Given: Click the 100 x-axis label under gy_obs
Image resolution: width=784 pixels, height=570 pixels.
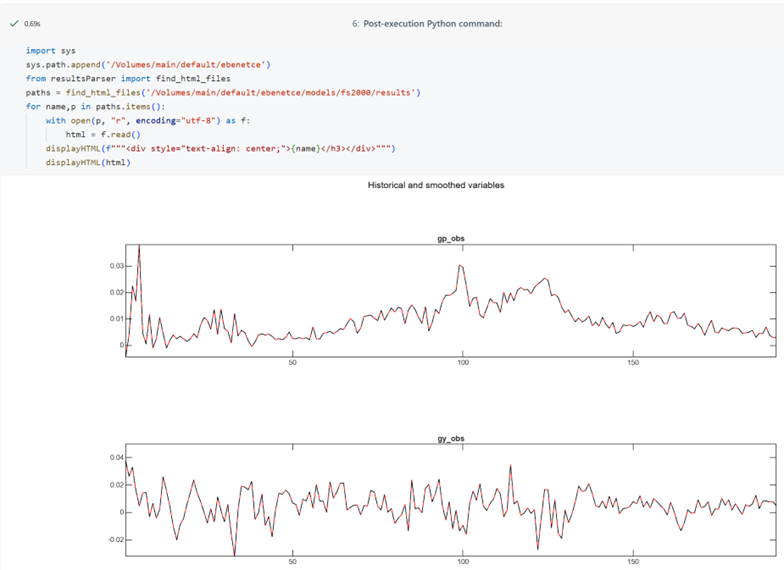Looking at the screenshot, I should [463, 562].
